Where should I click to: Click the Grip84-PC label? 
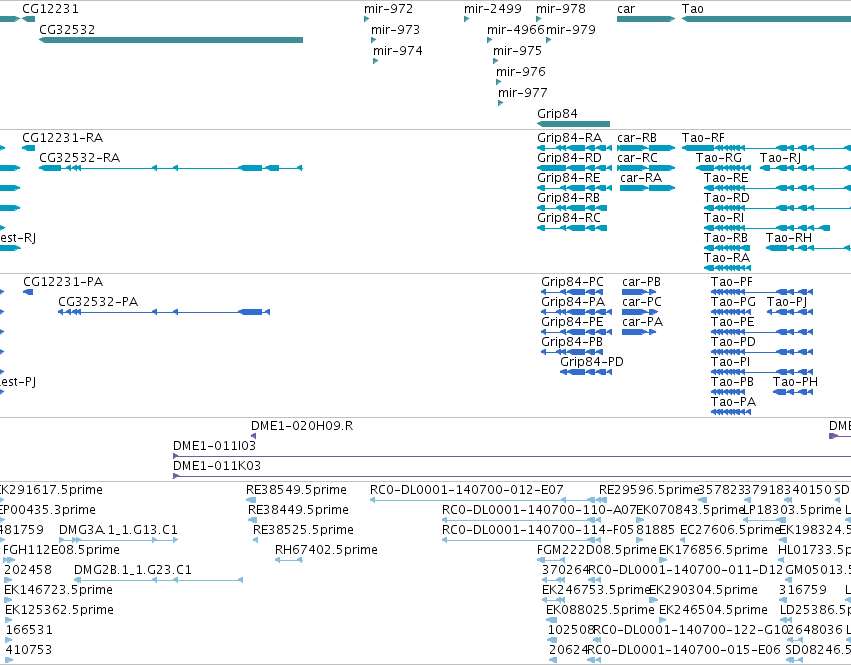(x=572, y=282)
